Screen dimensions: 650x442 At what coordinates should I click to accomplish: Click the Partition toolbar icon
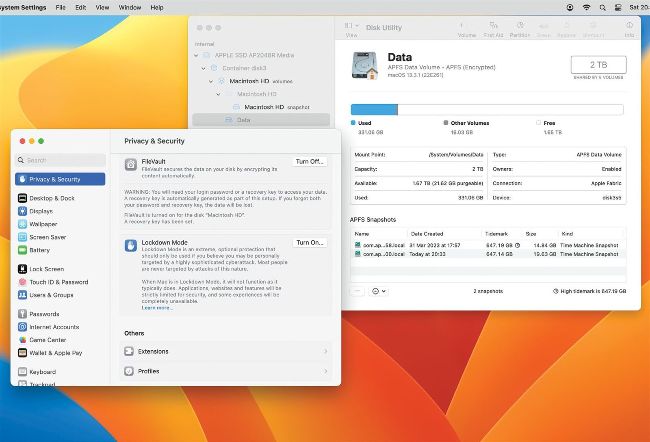coord(519,27)
